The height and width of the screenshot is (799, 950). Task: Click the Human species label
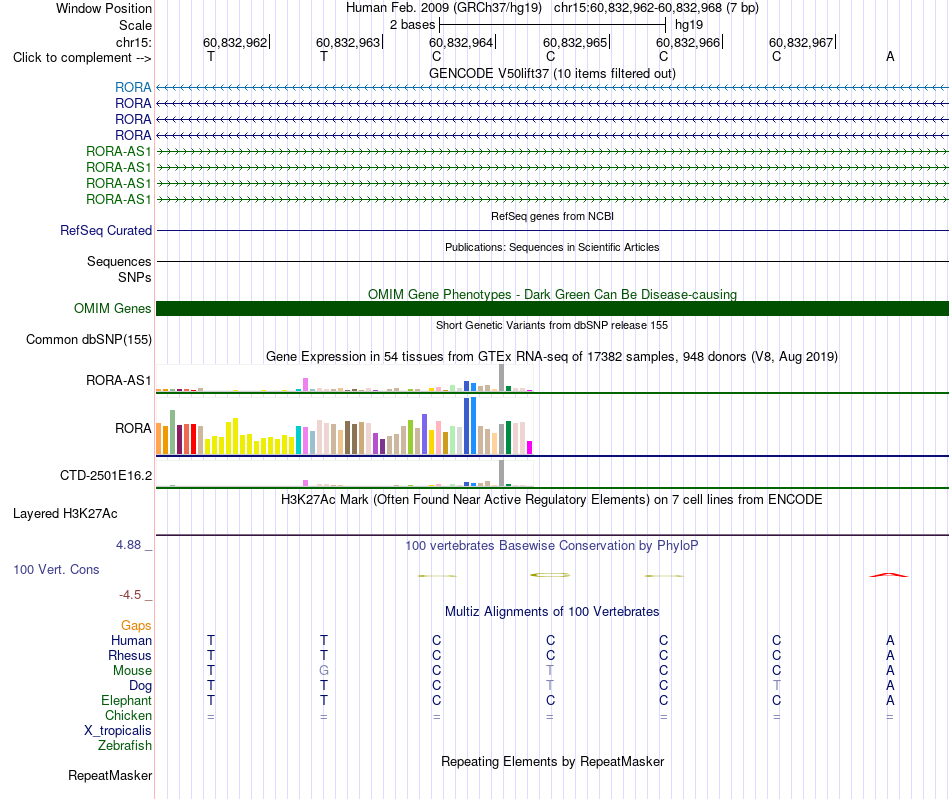pos(131,640)
